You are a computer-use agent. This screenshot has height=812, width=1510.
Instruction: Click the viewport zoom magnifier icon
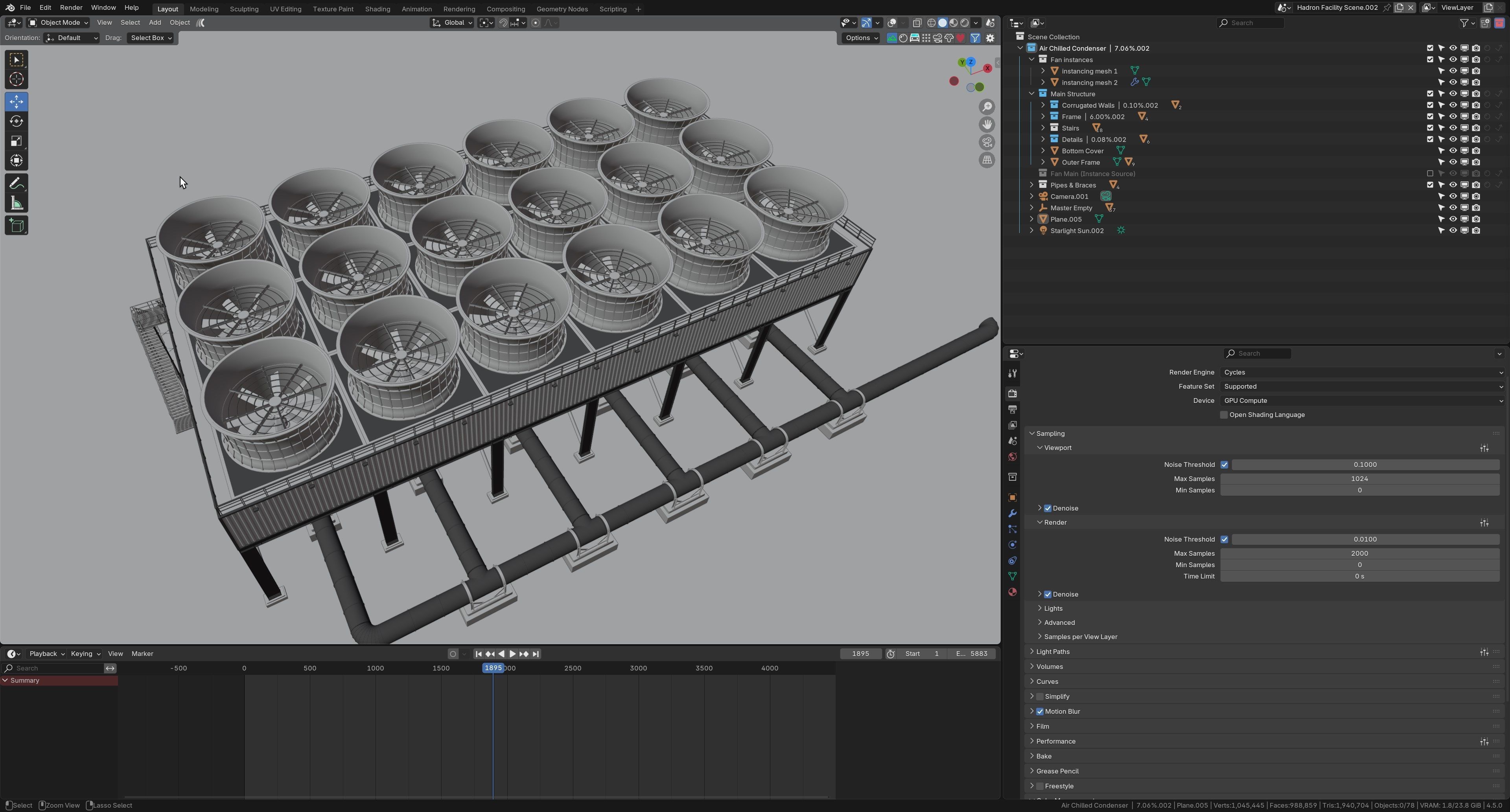[987, 107]
